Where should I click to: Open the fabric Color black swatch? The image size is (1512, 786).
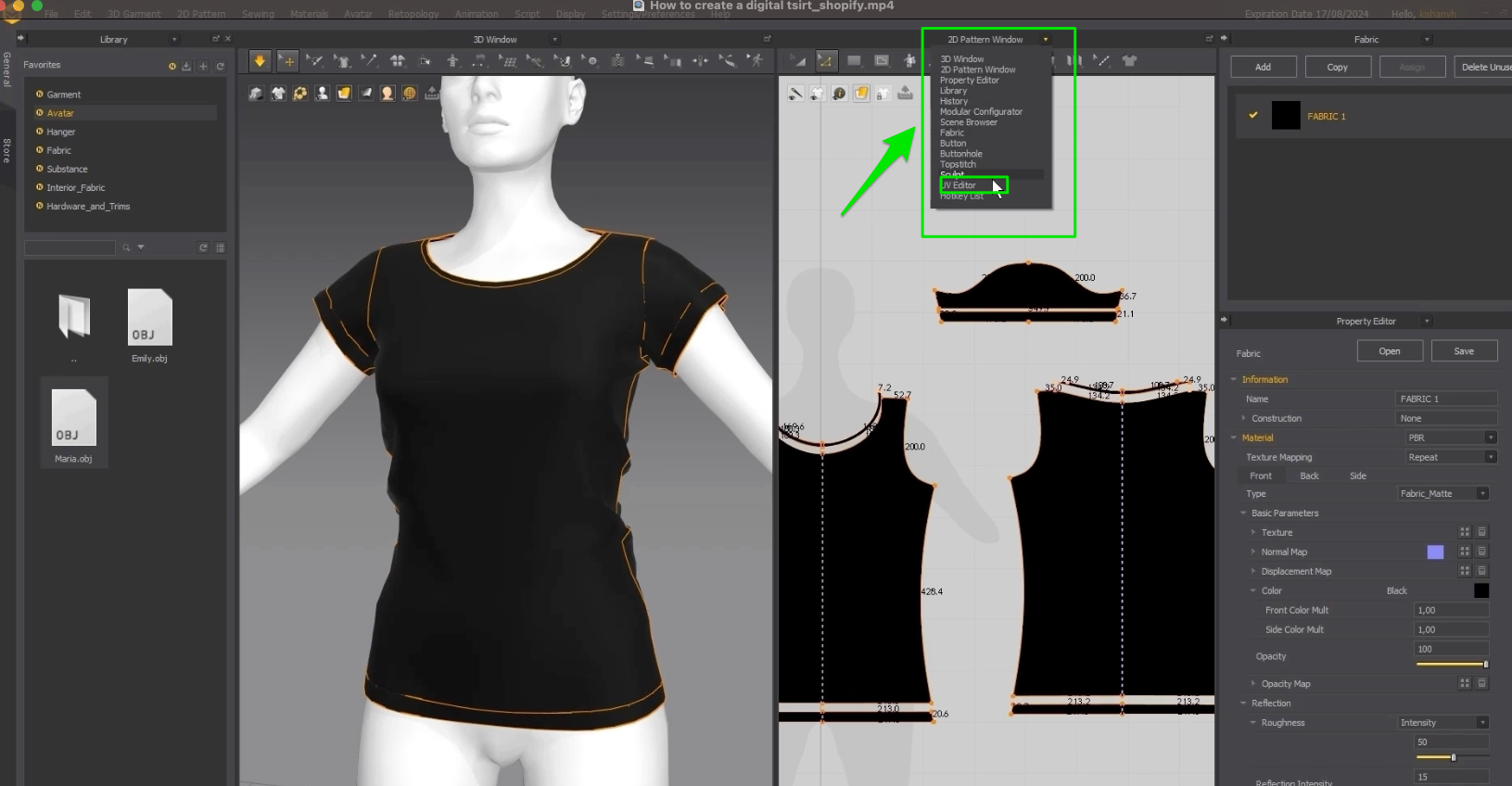tap(1481, 590)
